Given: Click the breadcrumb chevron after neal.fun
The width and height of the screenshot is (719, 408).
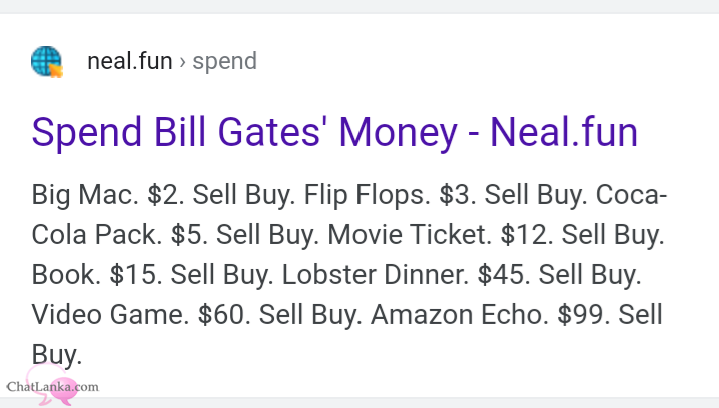Looking at the screenshot, I should (x=183, y=62).
